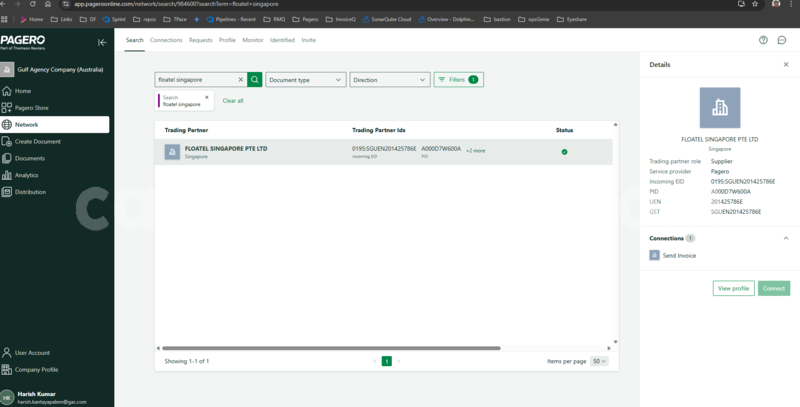Click the PID value A000D7W600A in Details
Screen dimensions: 800x407
coord(731,192)
